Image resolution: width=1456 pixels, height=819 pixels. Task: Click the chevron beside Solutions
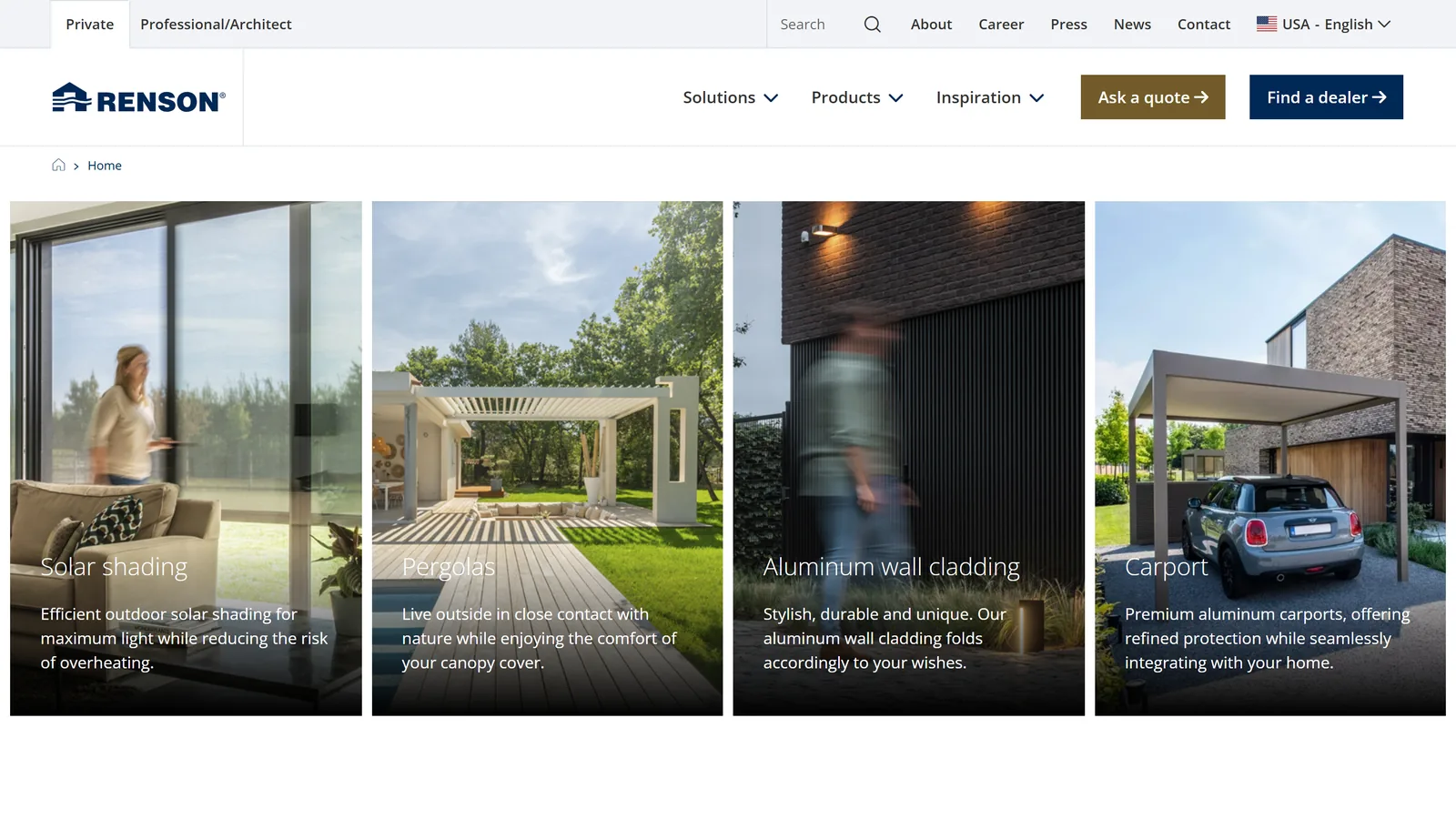tap(771, 98)
